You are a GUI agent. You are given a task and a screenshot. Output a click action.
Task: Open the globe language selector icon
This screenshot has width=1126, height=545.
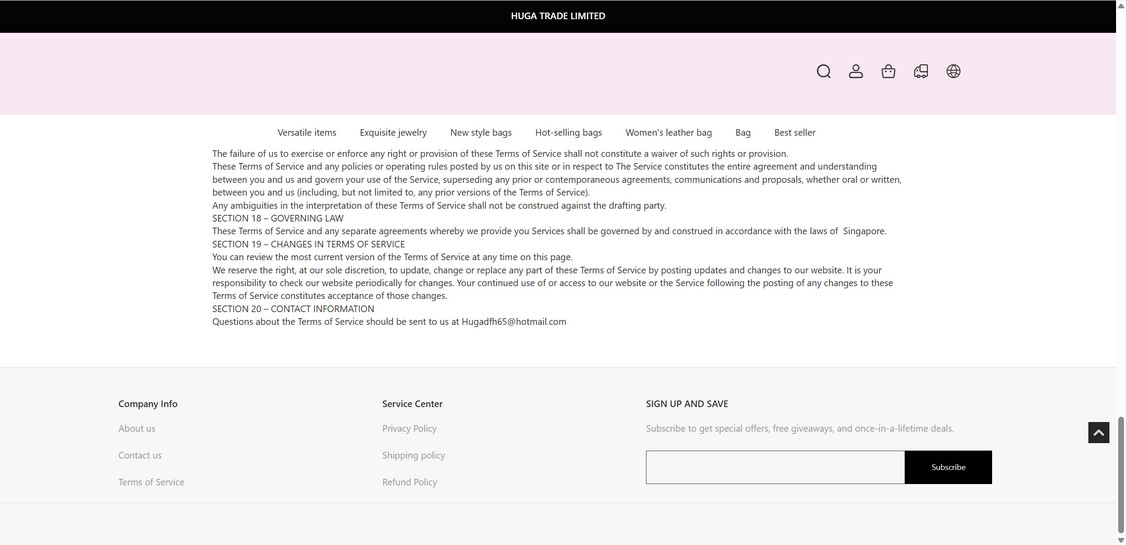pyautogui.click(x=953, y=72)
